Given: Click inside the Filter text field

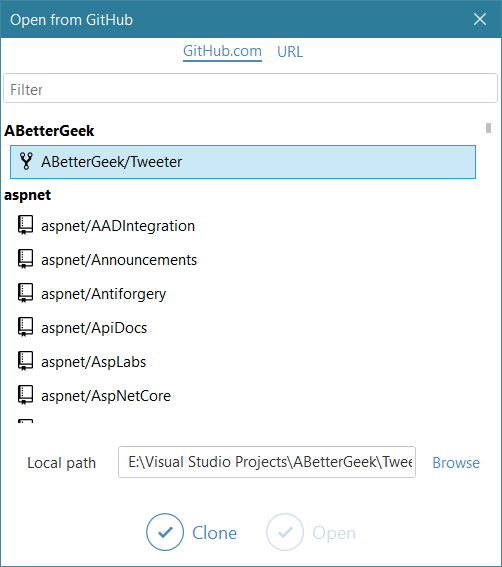Looking at the screenshot, I should click(251, 88).
